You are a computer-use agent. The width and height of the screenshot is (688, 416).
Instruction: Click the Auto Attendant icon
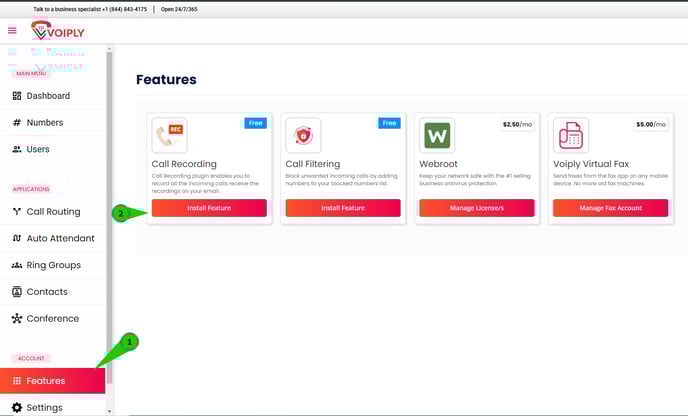17,238
